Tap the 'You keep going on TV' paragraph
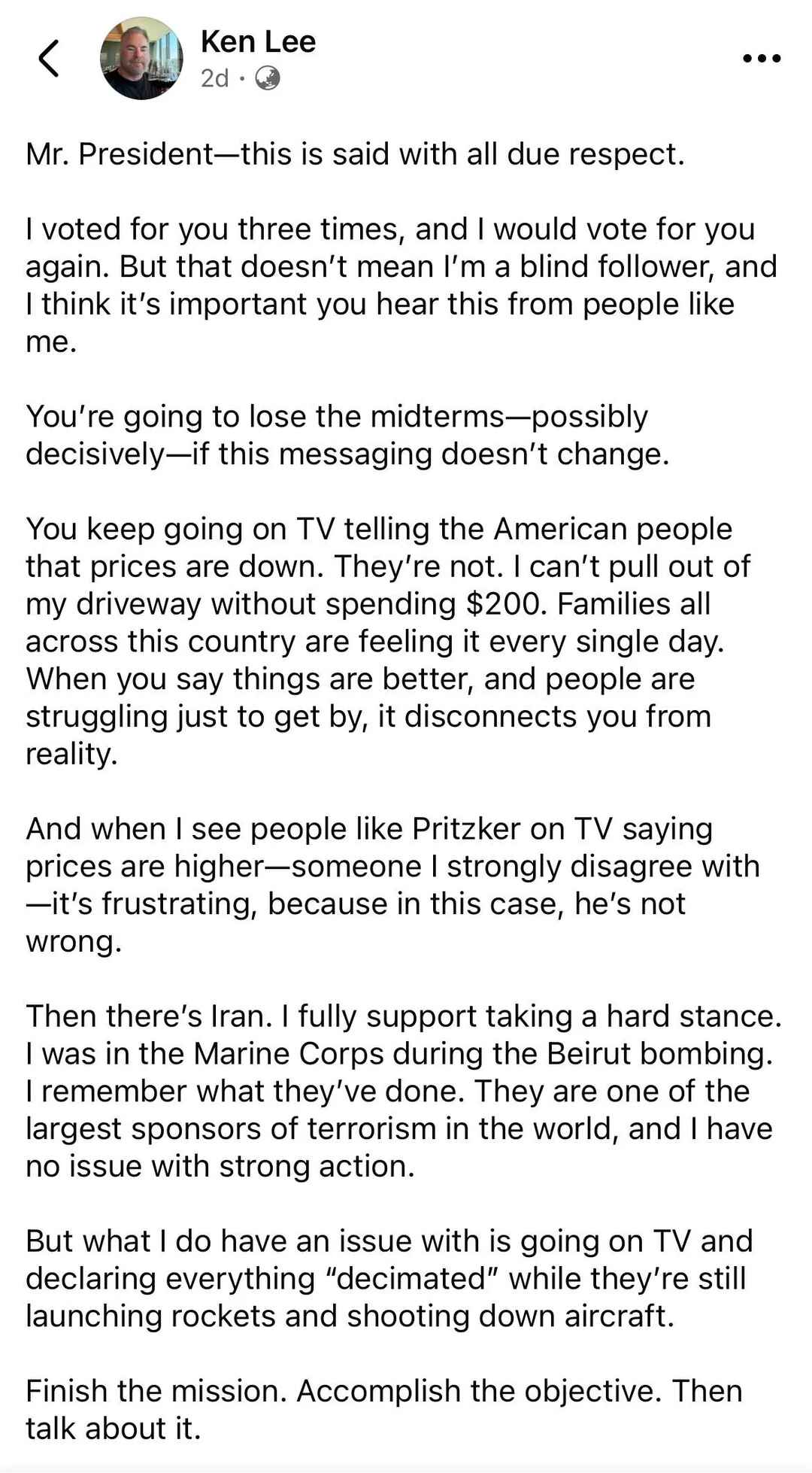The width and height of the screenshot is (812, 1473). coord(388,641)
